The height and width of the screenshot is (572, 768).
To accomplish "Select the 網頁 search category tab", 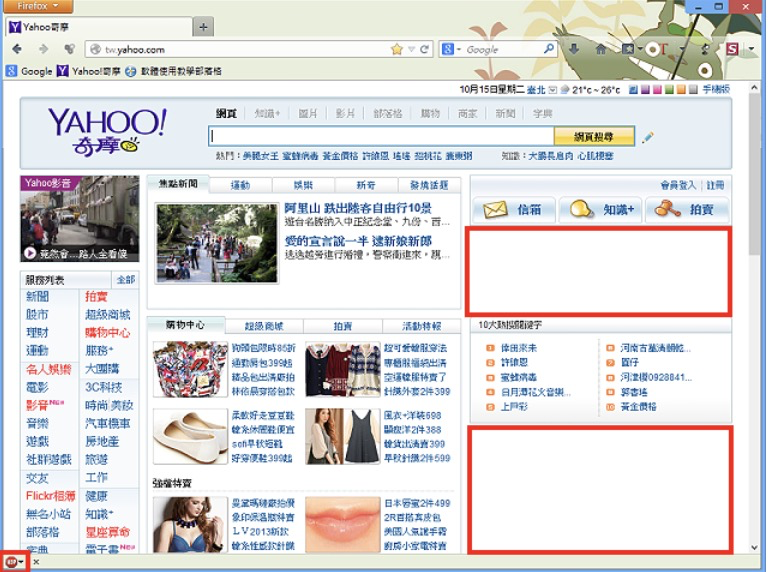I will click(226, 114).
